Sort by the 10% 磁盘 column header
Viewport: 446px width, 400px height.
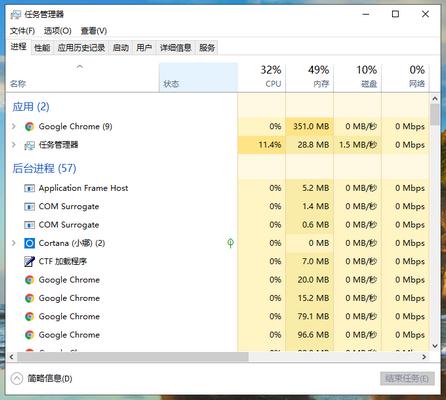[x=357, y=77]
